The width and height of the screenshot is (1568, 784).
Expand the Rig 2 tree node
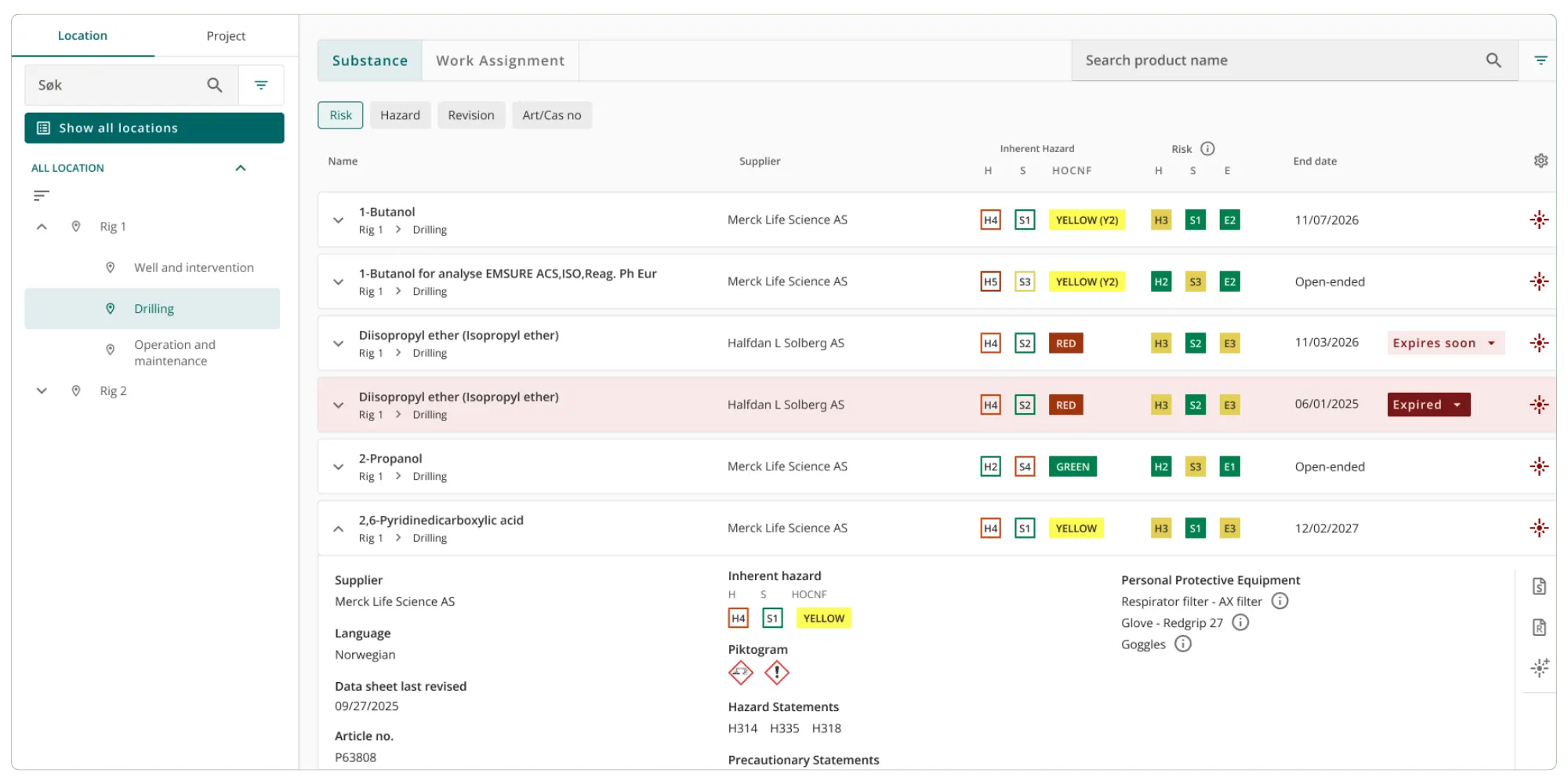click(x=42, y=390)
